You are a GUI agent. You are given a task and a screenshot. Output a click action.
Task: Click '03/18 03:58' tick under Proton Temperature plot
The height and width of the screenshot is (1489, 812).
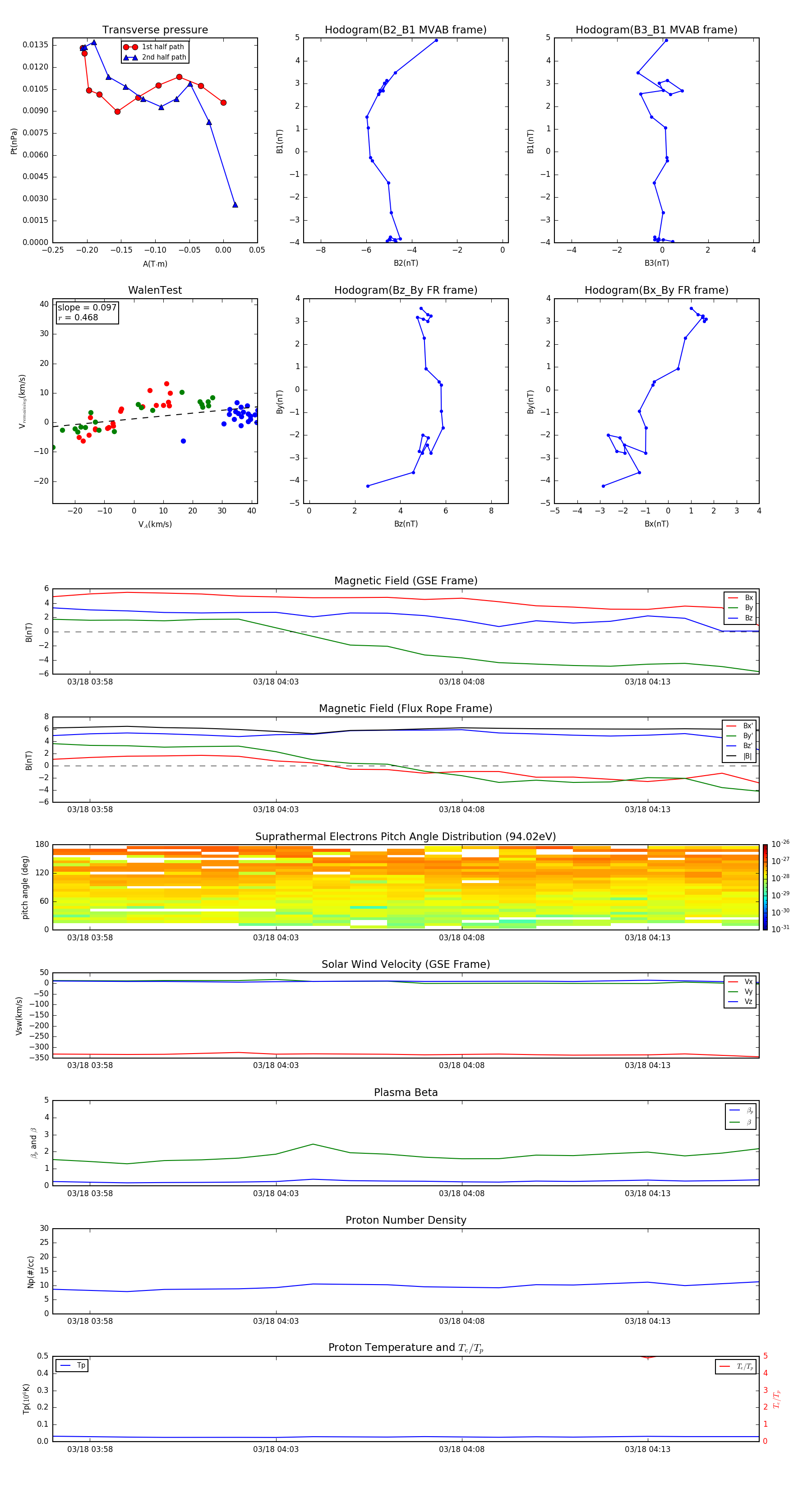pos(90,1449)
